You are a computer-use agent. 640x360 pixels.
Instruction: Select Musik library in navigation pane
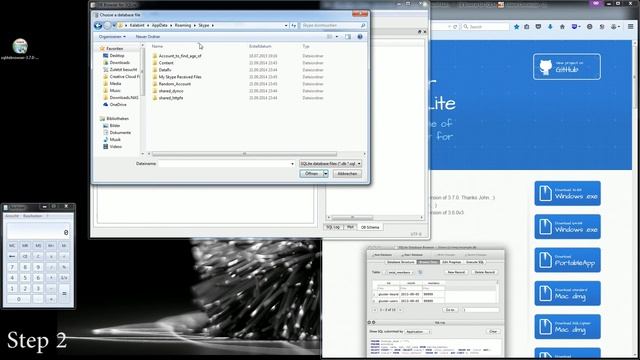click(115, 140)
